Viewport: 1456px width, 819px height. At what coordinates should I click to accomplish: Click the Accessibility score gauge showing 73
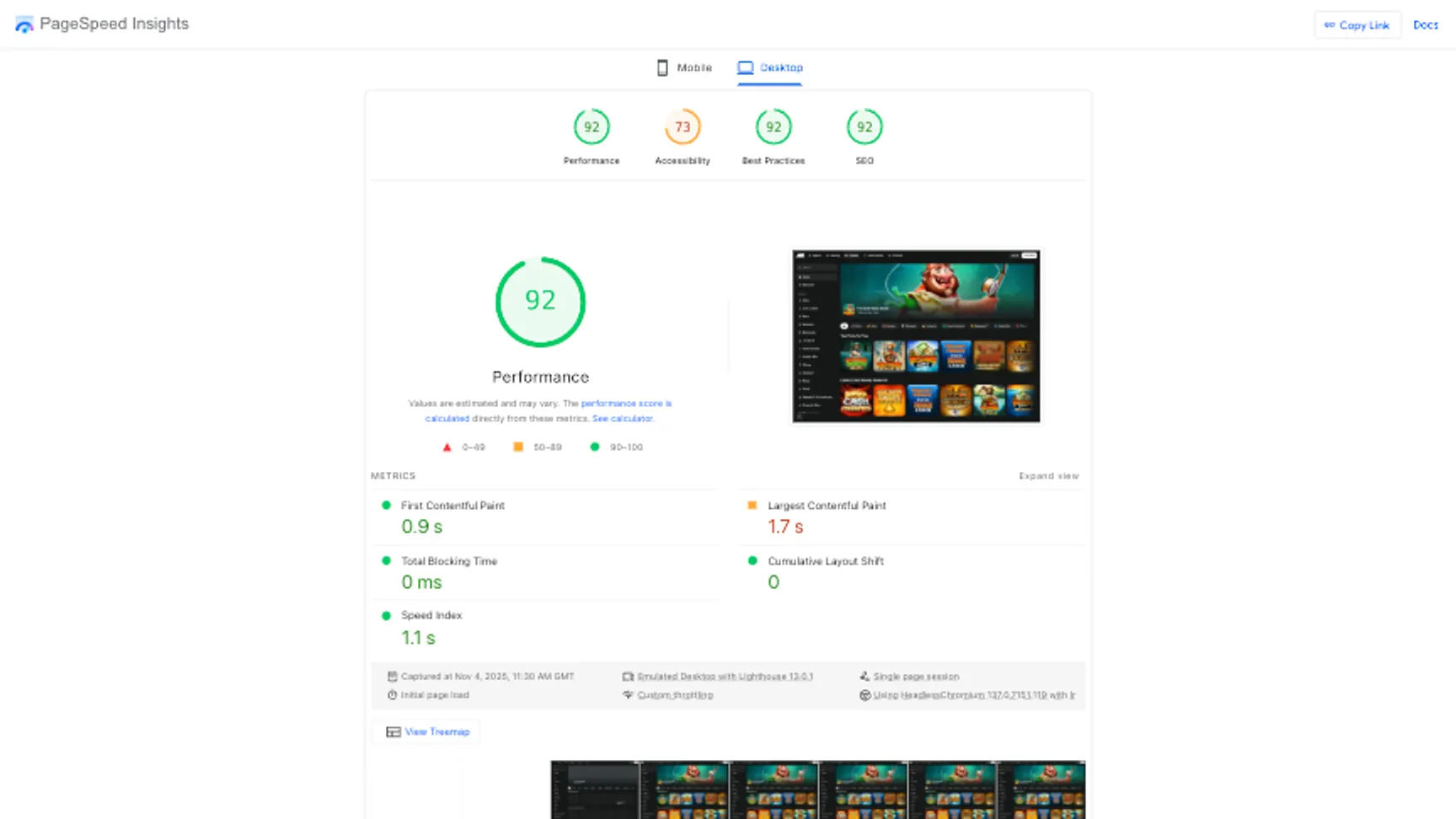point(682,126)
